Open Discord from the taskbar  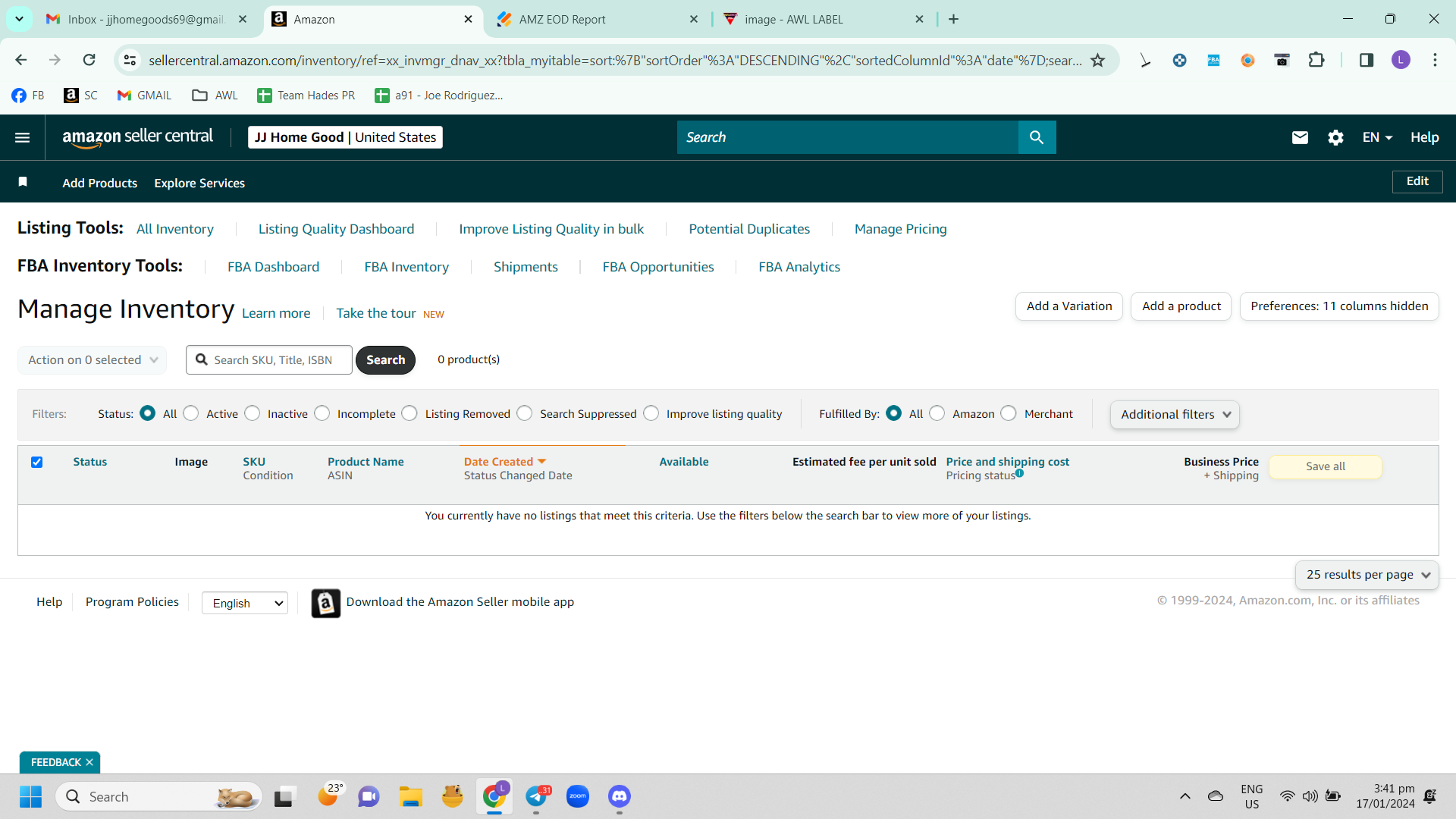click(x=620, y=796)
